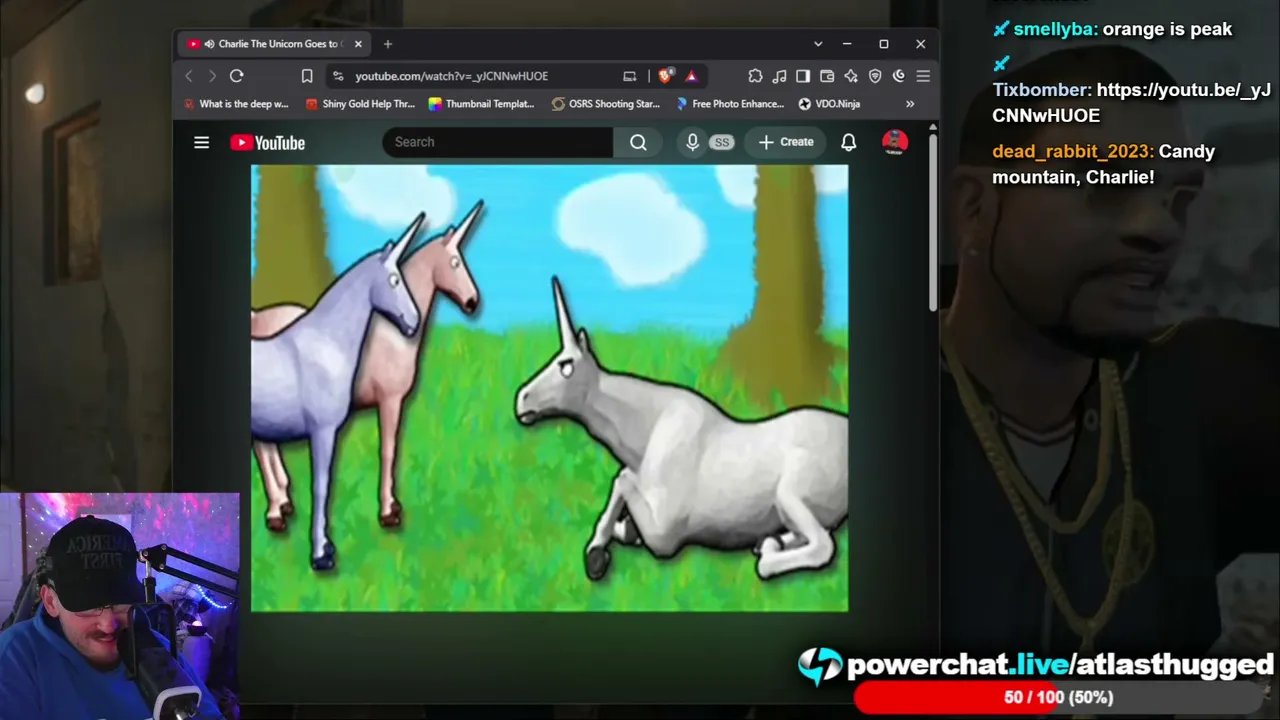1280x720 pixels.
Task: Click the page's vertical scrollbar thumb
Action: coord(933,223)
